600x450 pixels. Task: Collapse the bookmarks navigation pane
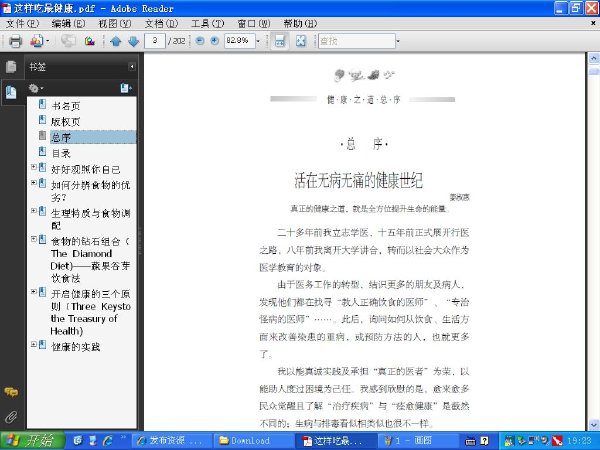click(x=132, y=67)
